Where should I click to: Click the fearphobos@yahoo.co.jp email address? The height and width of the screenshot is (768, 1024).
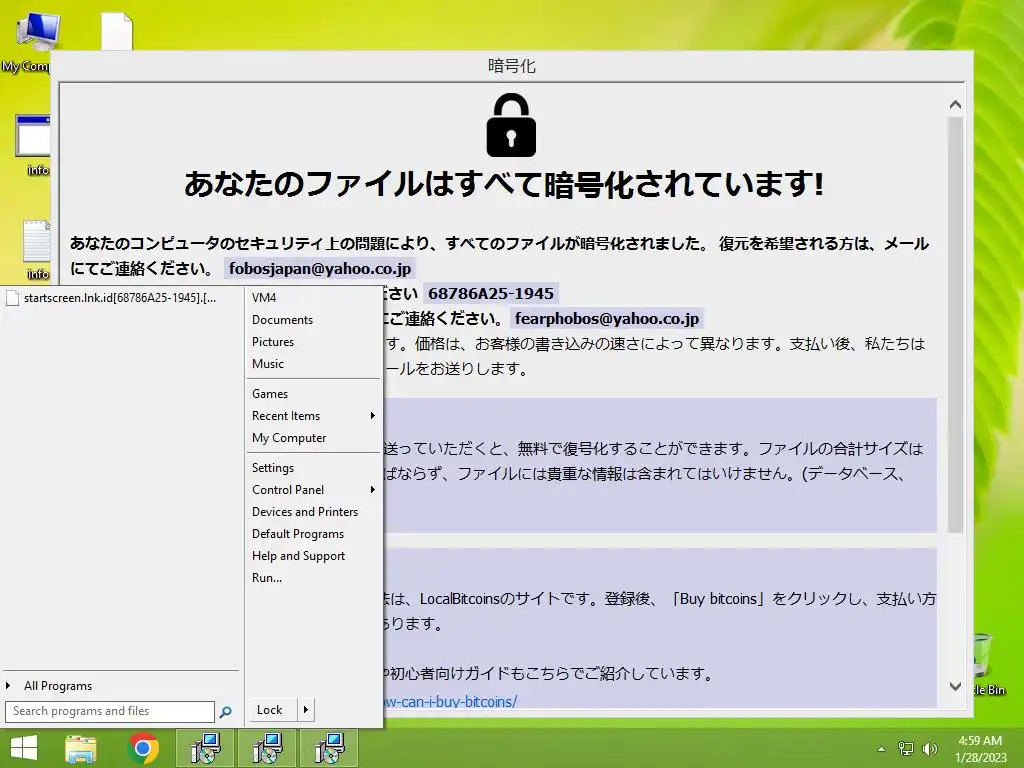click(607, 319)
